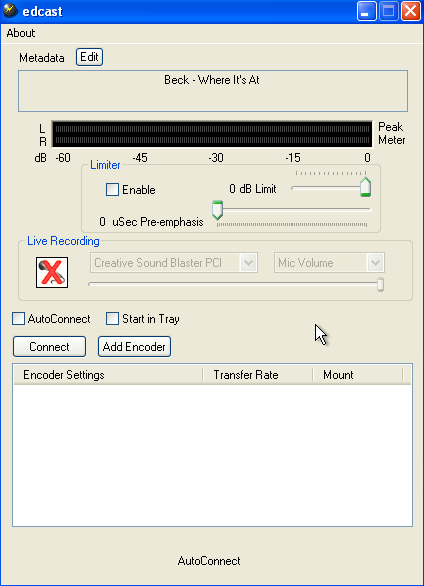Viewport: 424px width, 586px height.
Task: Click the crossed-out microphone live recording icon
Action: [x=52, y=272]
